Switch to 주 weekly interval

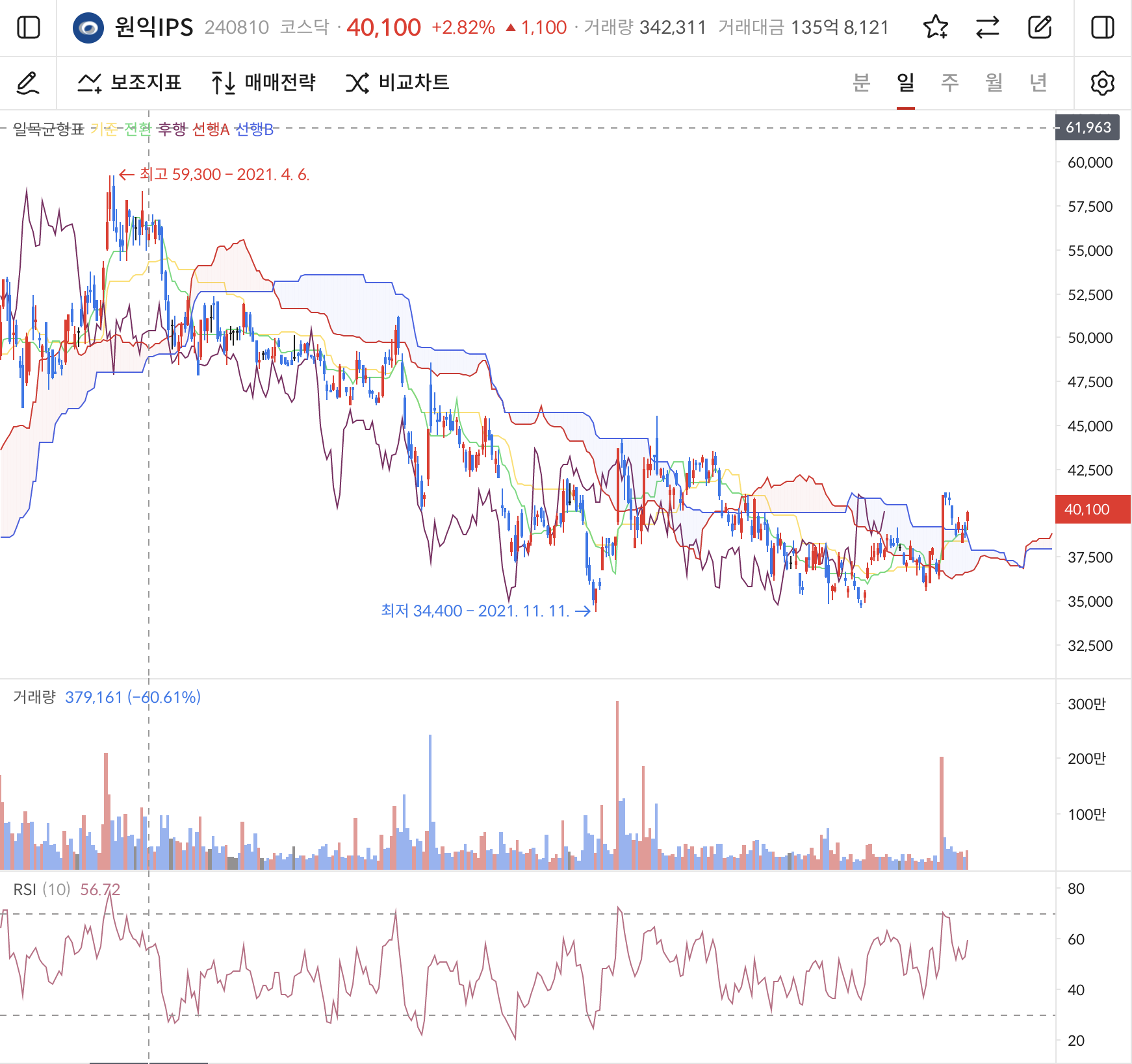click(x=950, y=82)
